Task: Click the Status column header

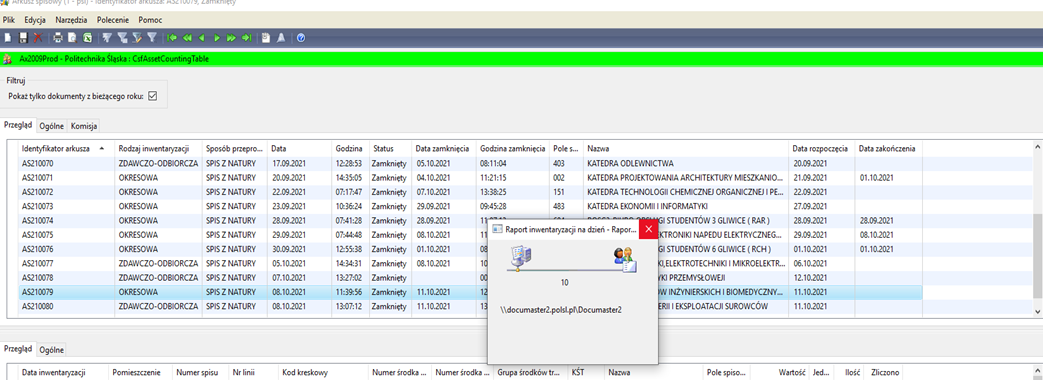Action: [x=390, y=148]
